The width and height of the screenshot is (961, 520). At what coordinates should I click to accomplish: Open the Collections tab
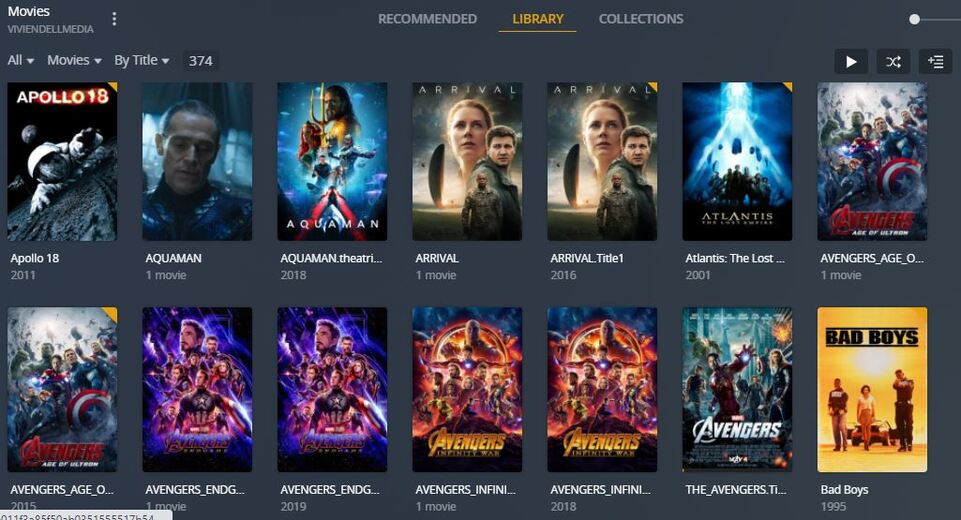pos(640,19)
